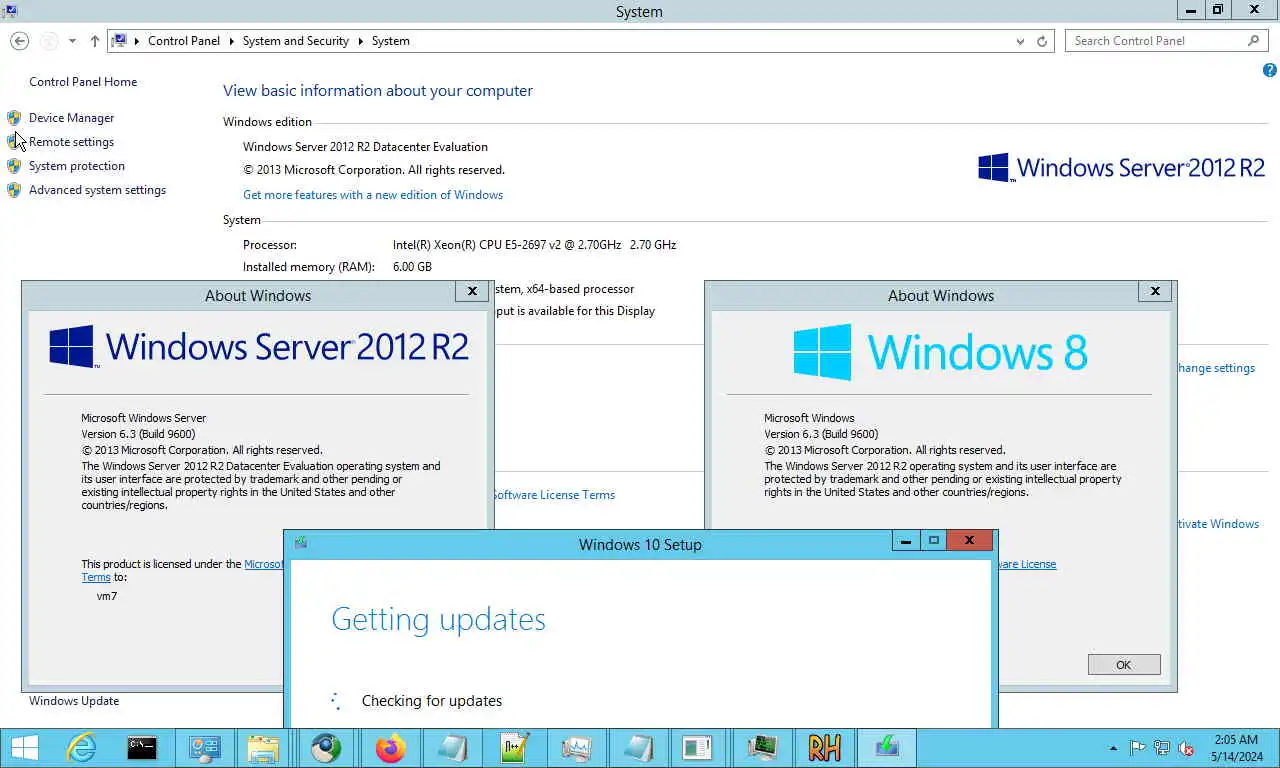1280x768 pixels.
Task: Click the muted volume tray icon
Action: (1186, 748)
